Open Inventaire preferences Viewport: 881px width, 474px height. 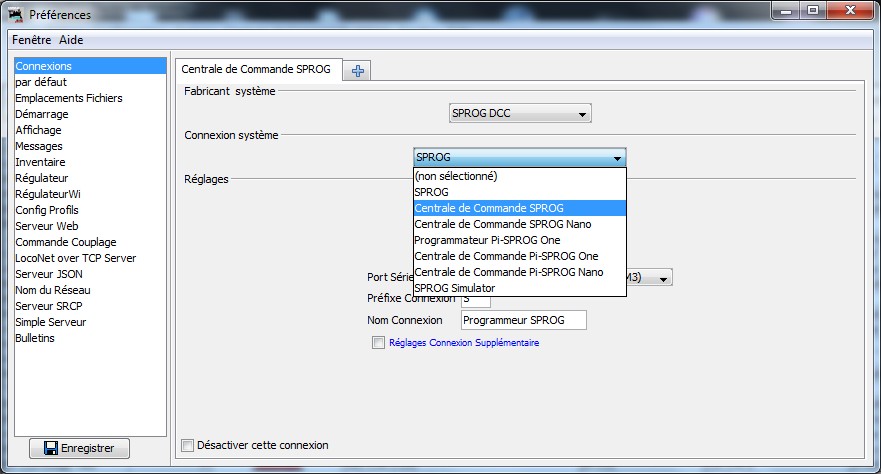pos(90,162)
